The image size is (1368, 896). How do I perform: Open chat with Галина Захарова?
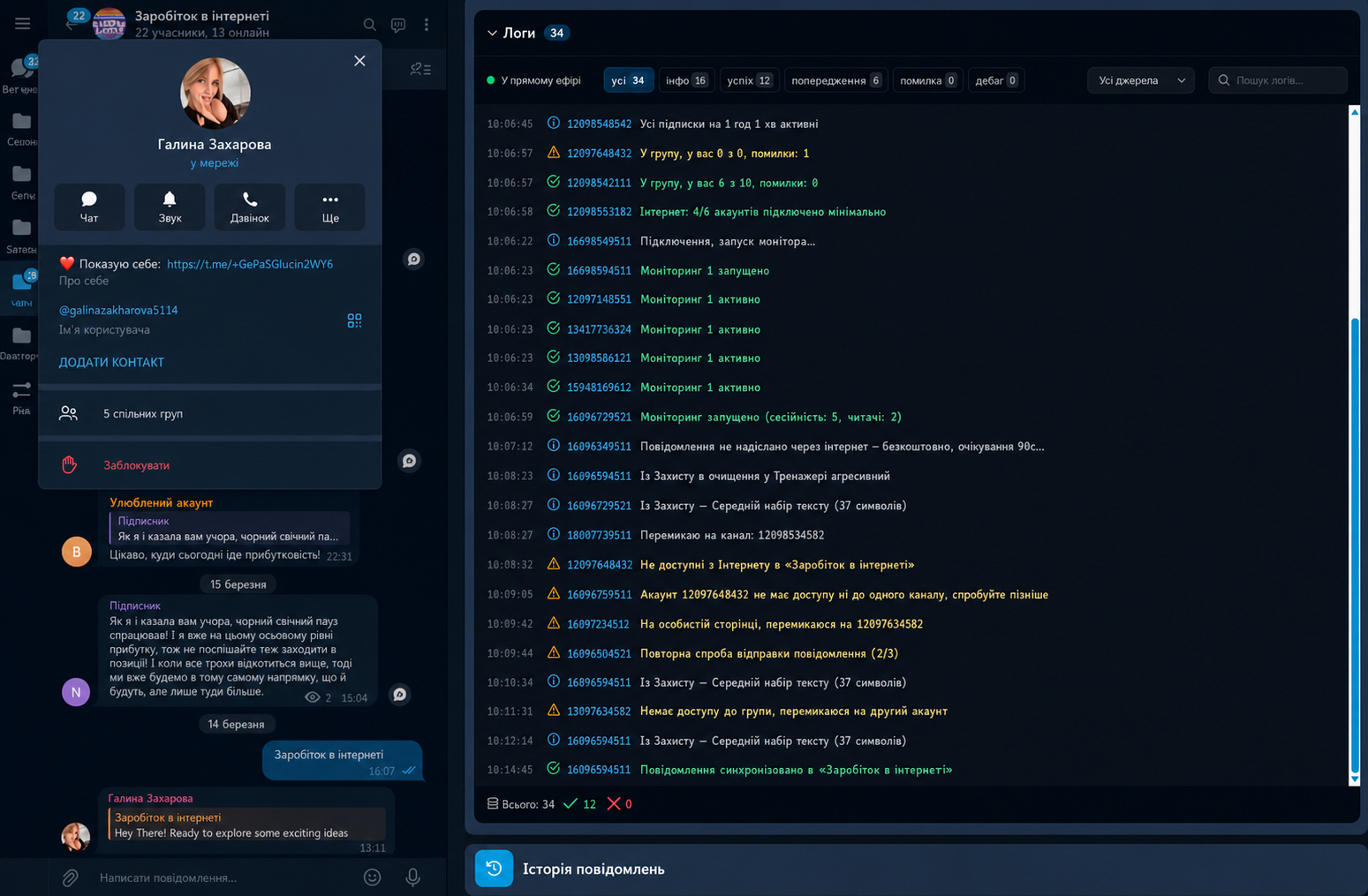point(89,207)
